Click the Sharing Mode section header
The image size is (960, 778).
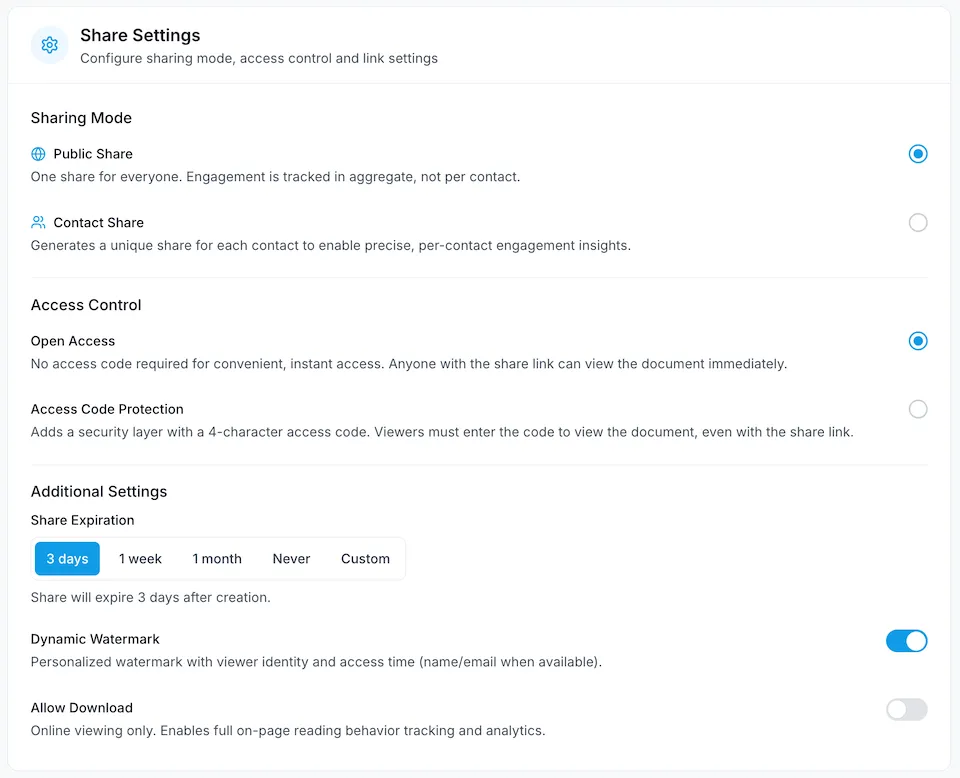click(81, 118)
